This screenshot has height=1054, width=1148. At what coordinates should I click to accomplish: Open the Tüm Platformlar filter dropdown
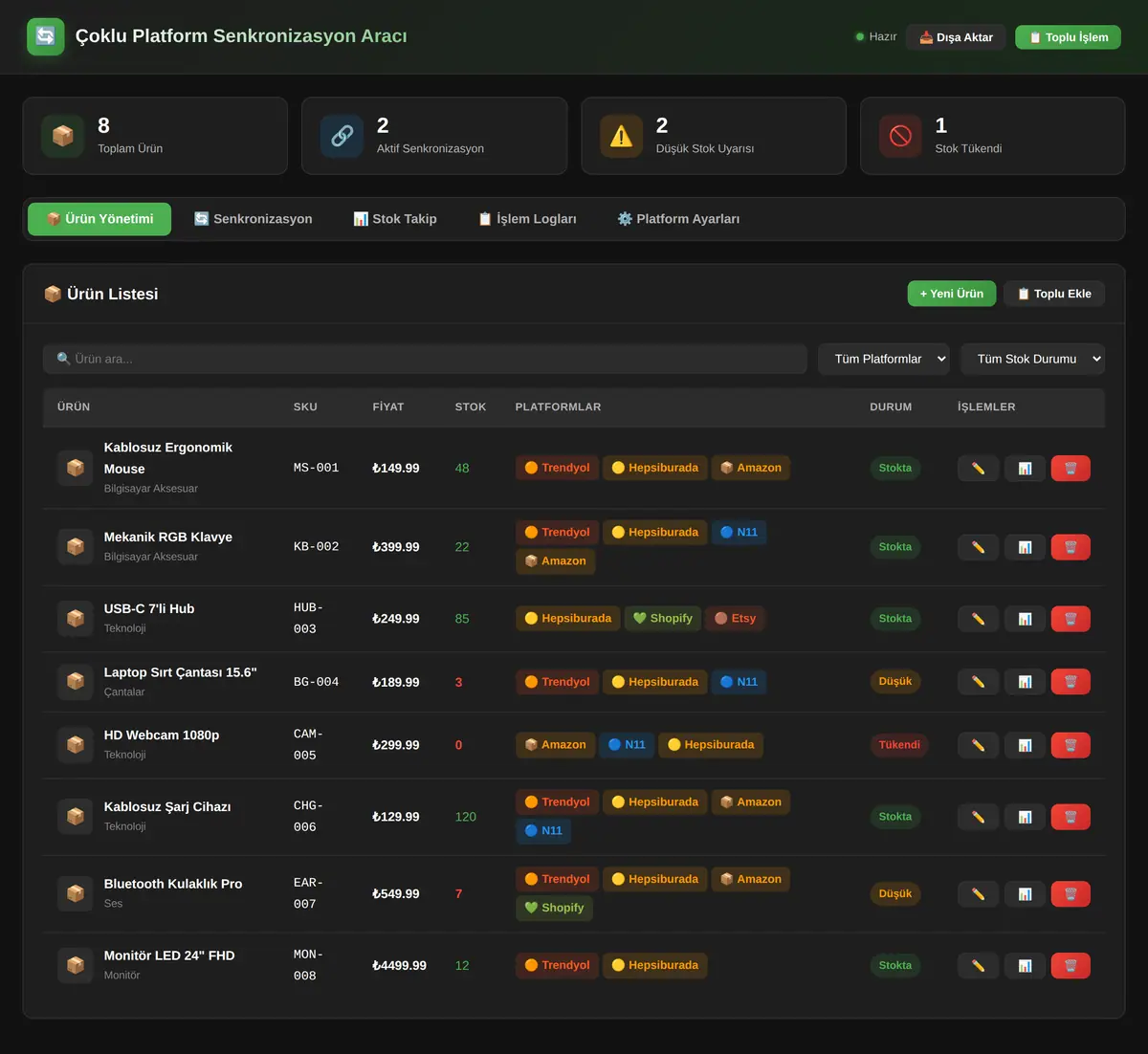(884, 359)
